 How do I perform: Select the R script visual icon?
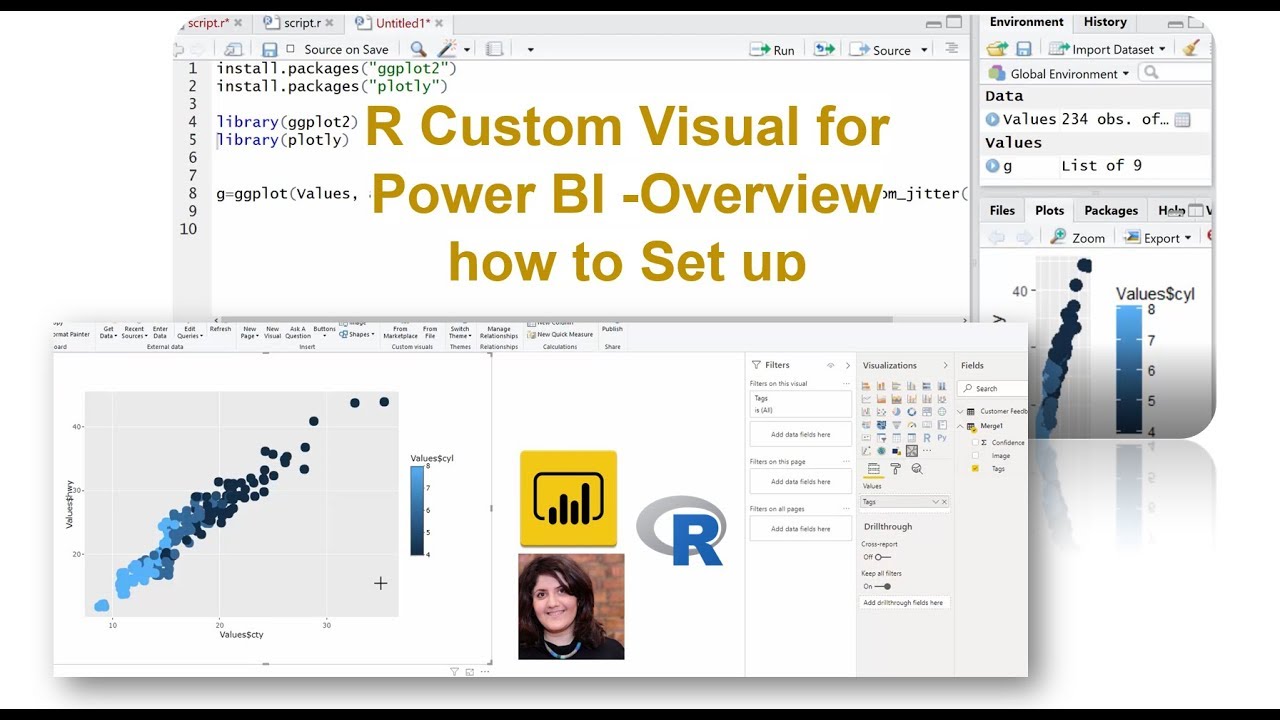click(927, 438)
